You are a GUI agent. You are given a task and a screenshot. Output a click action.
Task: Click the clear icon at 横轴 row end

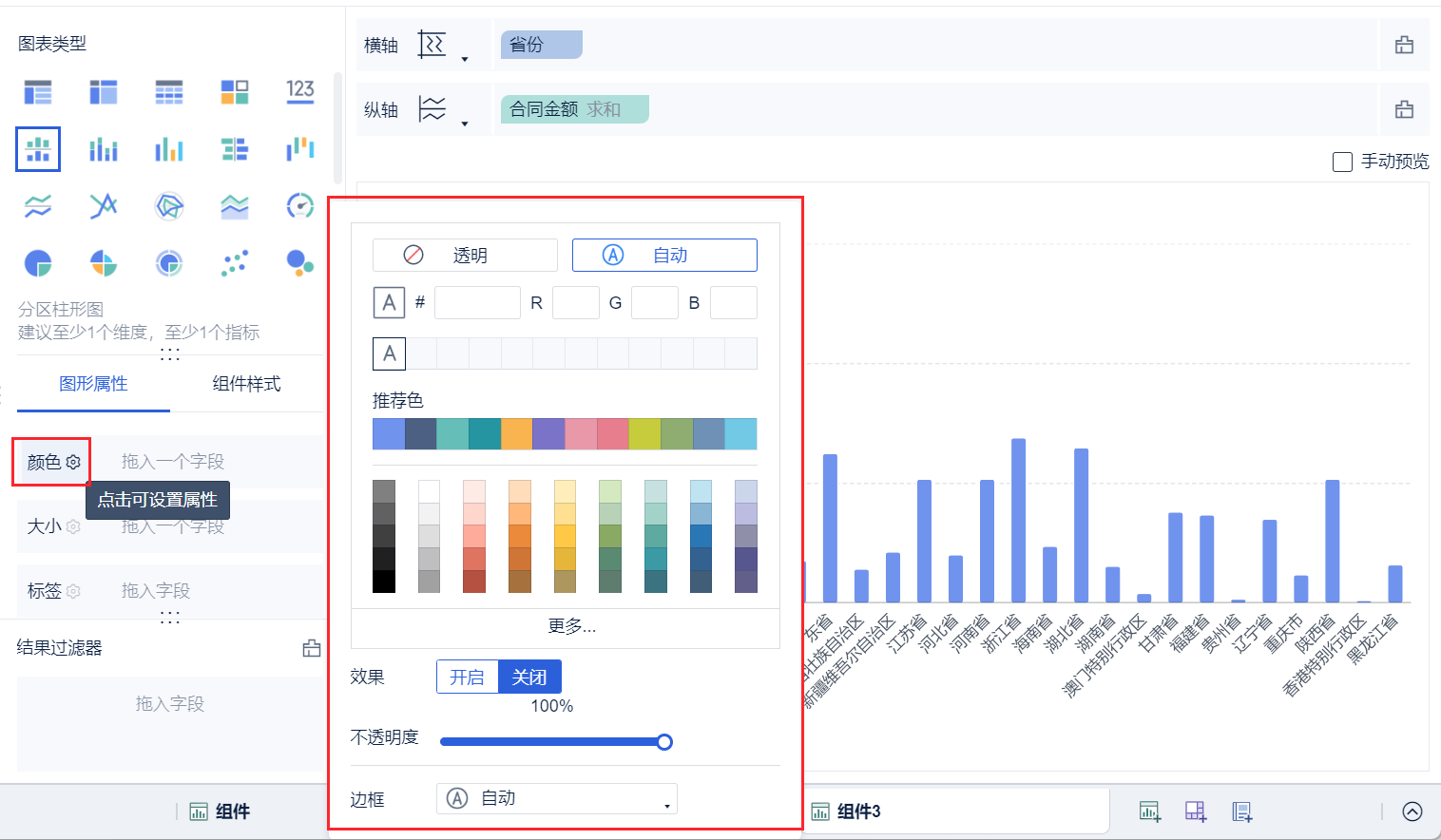tap(1404, 45)
